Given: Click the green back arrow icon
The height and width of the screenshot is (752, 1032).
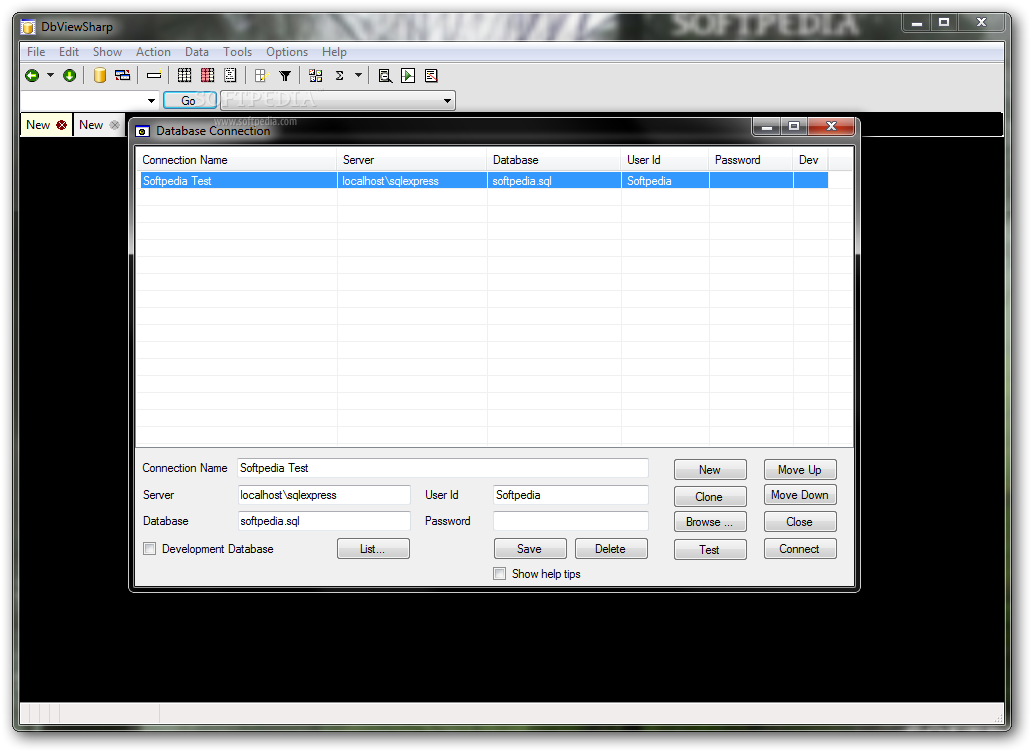Looking at the screenshot, I should [32, 76].
